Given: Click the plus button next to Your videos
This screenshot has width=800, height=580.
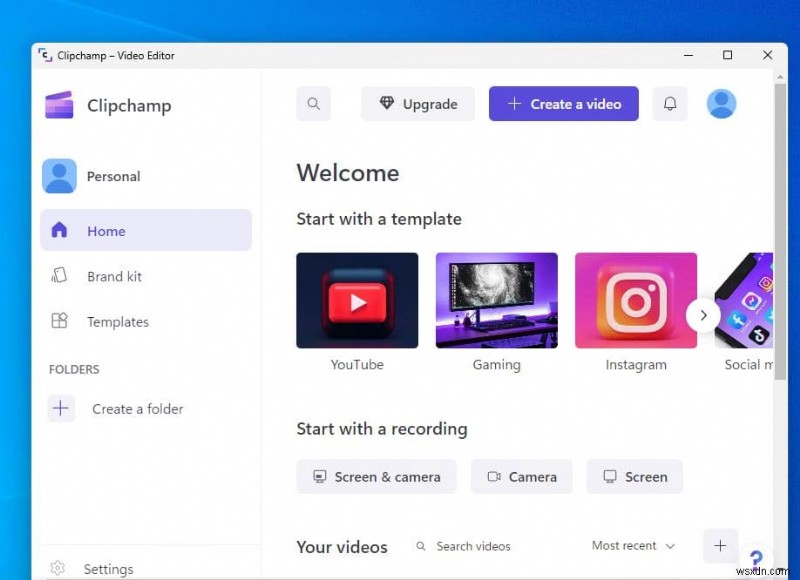Looking at the screenshot, I should 720,546.
